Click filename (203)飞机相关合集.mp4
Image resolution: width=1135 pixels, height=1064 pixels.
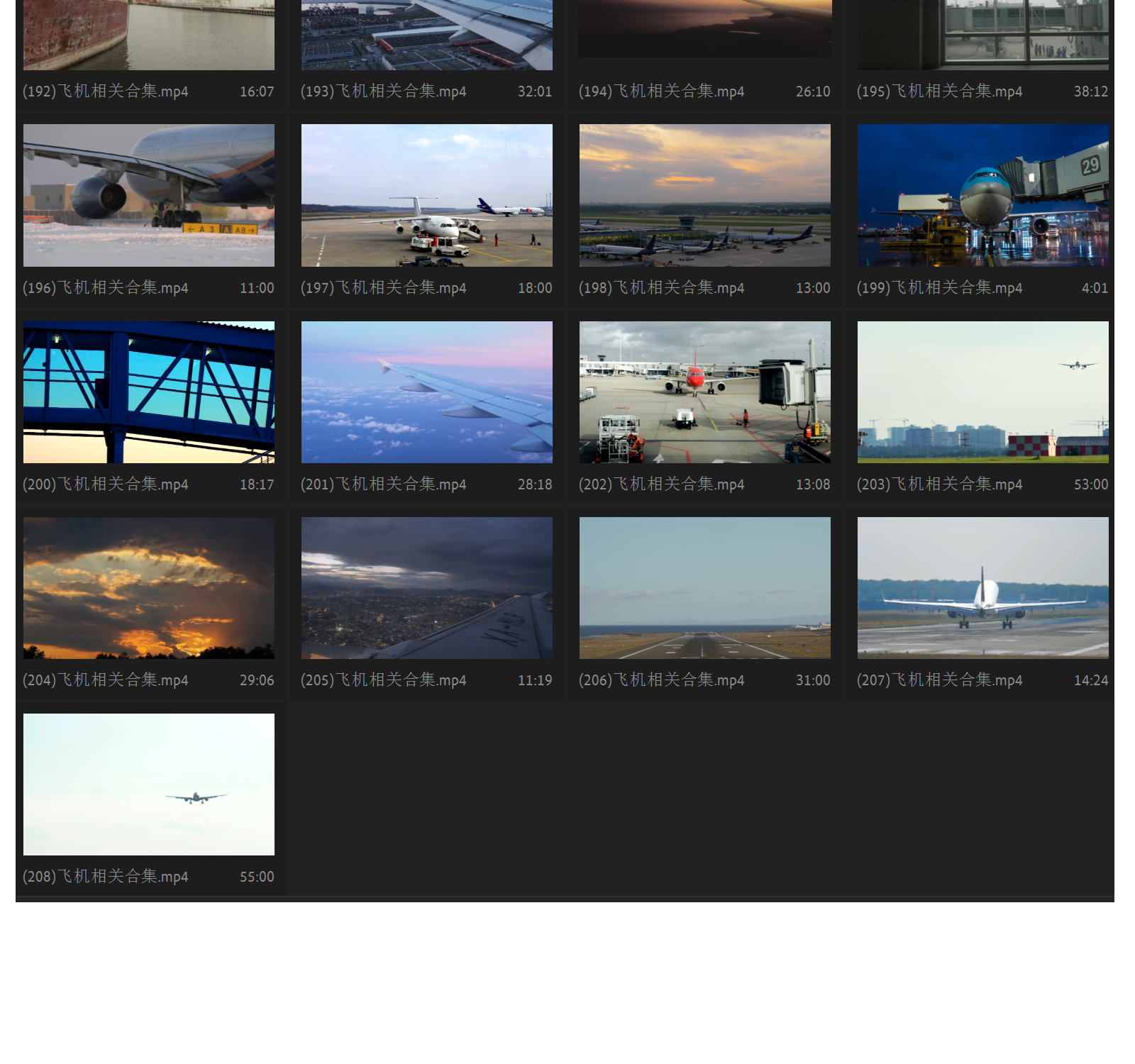click(940, 484)
